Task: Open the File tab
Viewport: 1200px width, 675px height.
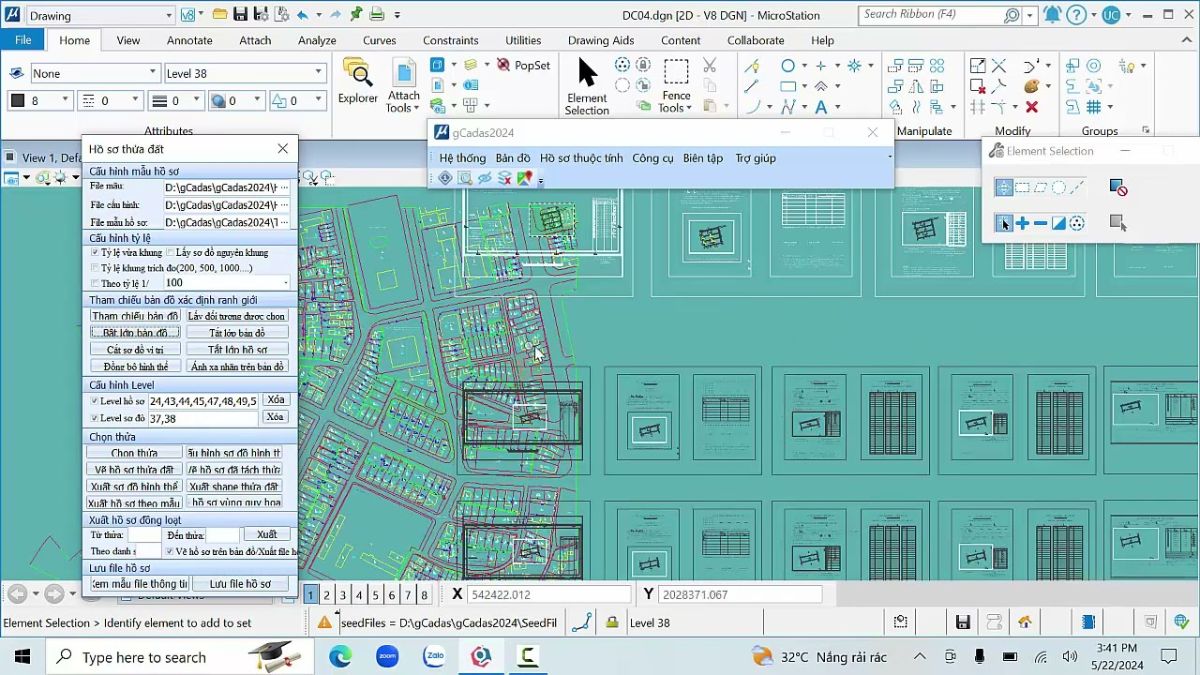Action: (22, 40)
